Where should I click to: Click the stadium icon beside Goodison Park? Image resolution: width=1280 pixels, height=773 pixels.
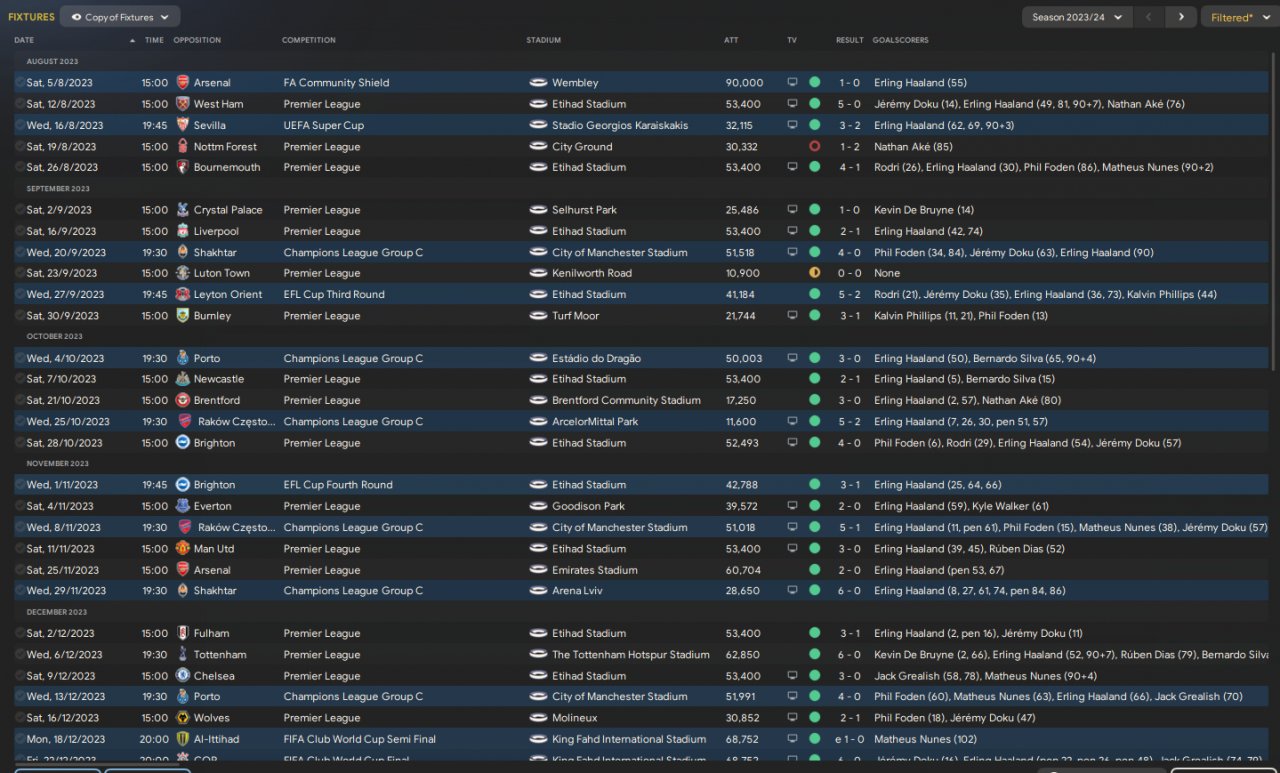pos(538,506)
